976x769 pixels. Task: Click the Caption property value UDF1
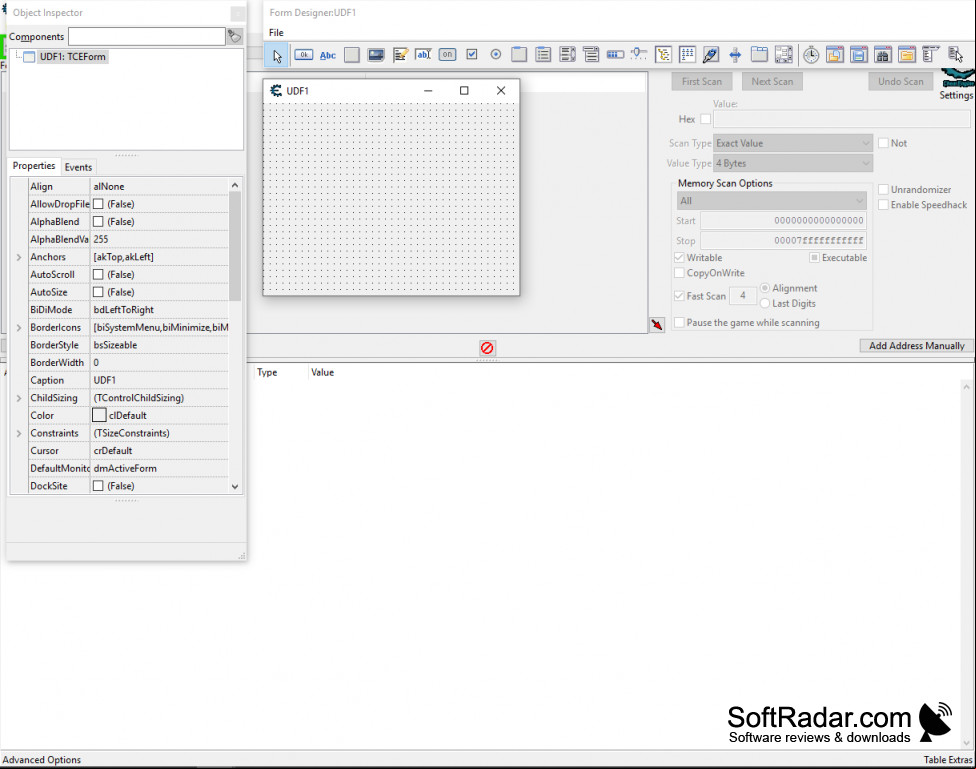click(x=159, y=380)
